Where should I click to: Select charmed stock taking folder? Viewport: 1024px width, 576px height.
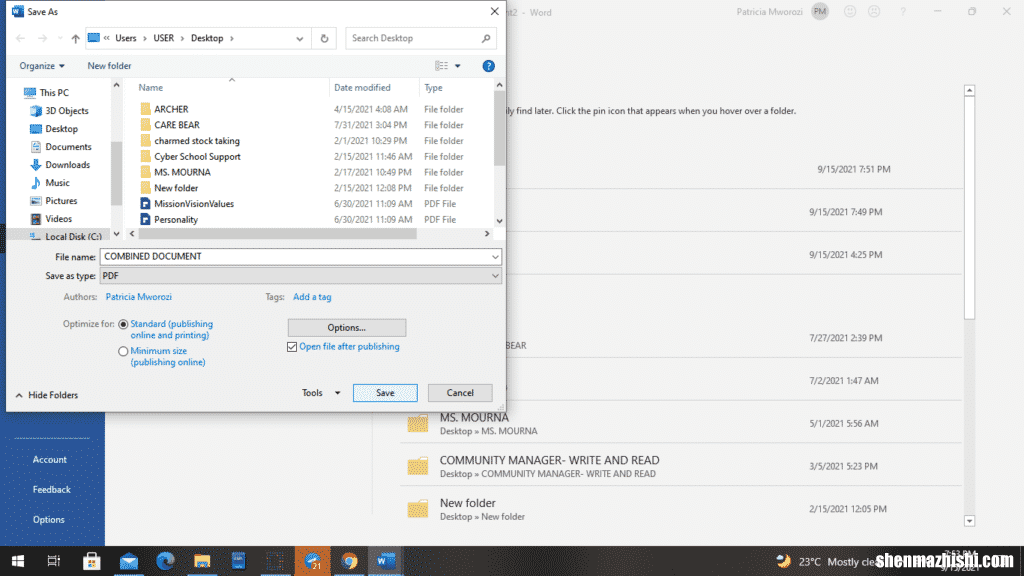click(197, 141)
